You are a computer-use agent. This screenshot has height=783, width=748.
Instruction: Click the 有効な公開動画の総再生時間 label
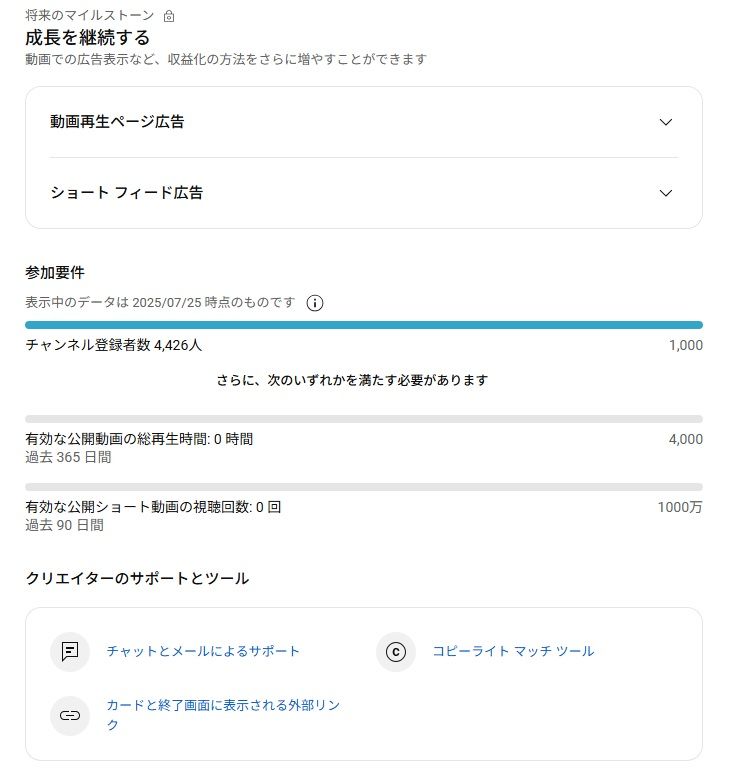[139, 439]
